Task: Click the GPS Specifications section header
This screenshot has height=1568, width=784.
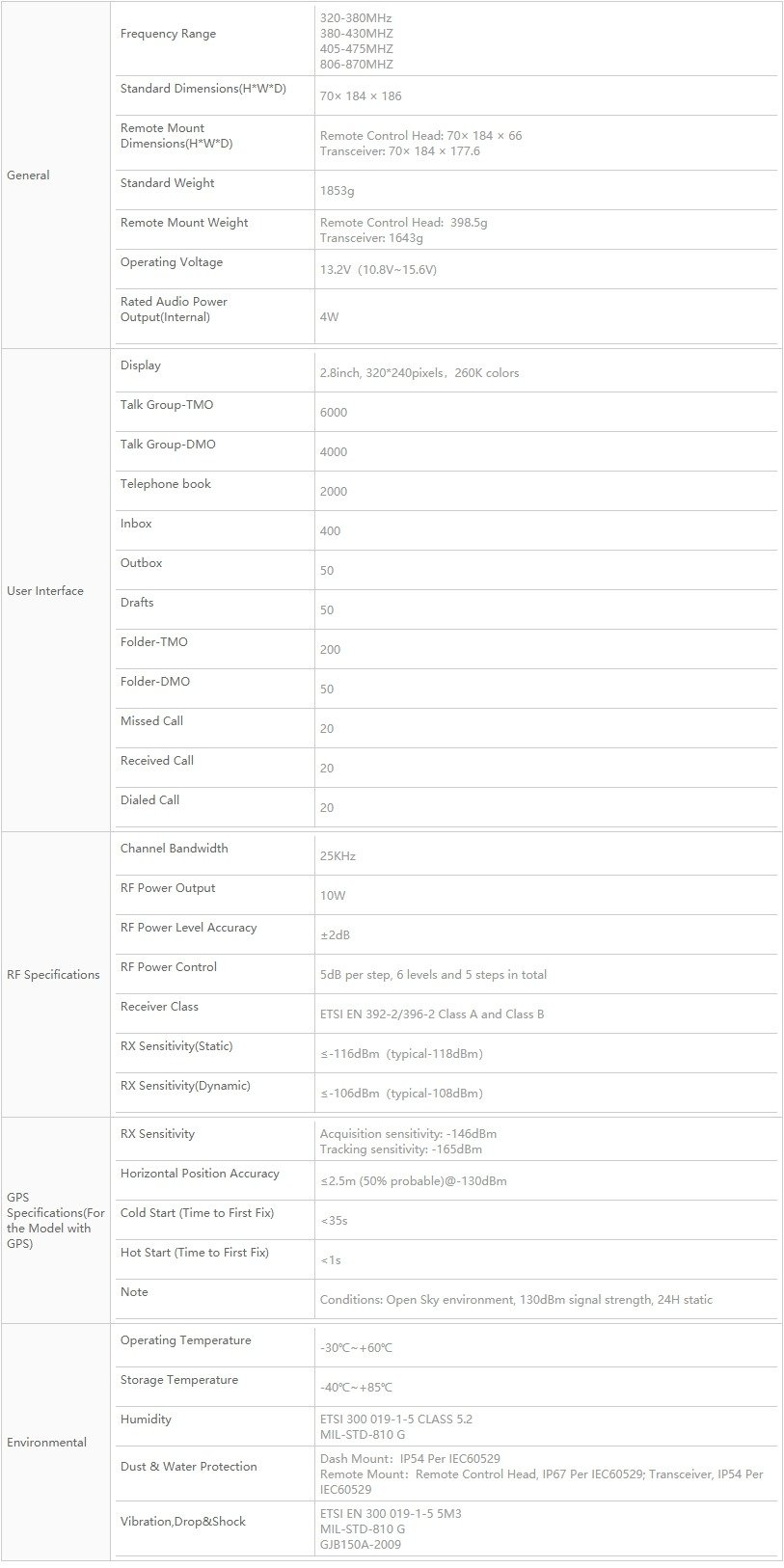Action: coord(55,1221)
